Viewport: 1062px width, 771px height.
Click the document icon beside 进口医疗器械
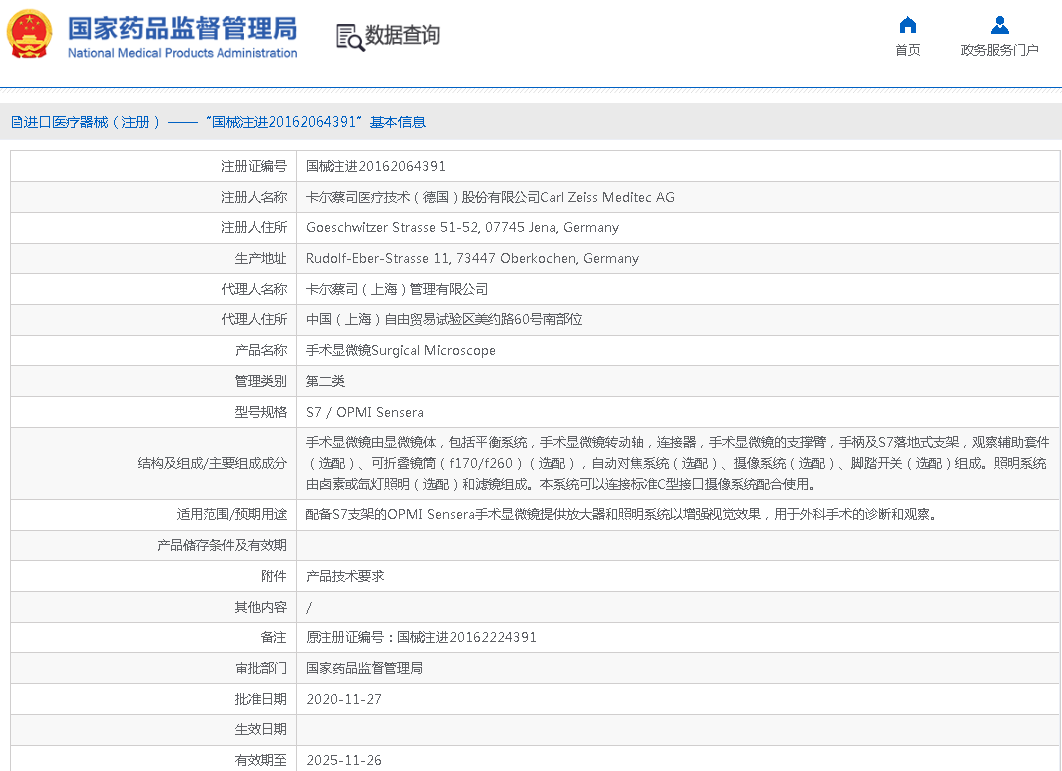point(16,122)
